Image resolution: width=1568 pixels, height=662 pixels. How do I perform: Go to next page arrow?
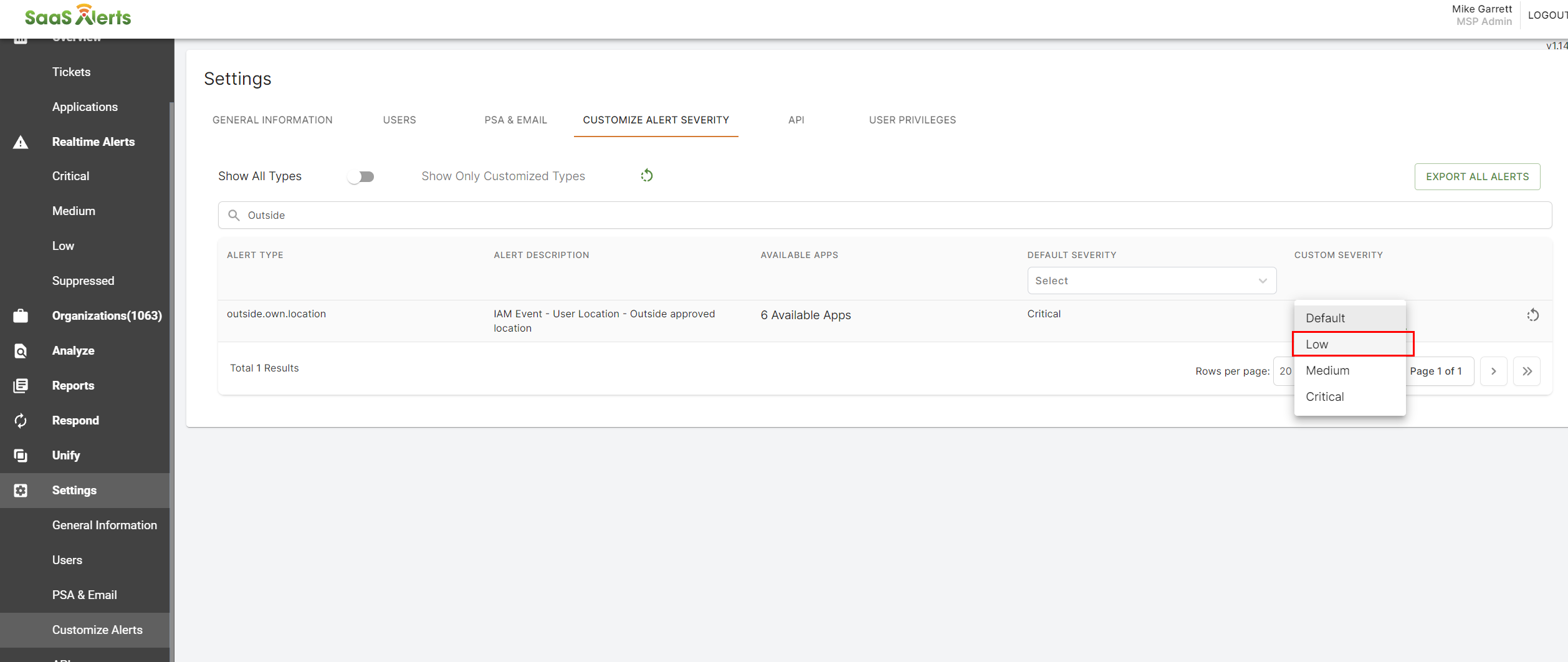point(1494,371)
